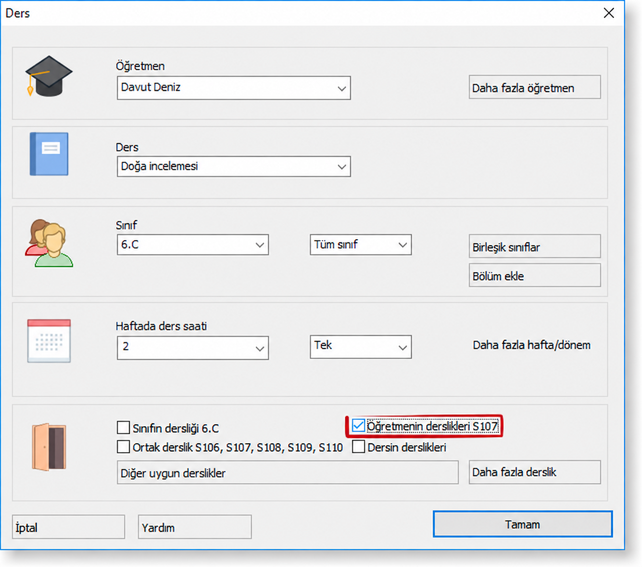Click the blue book lesson icon
The width and height of the screenshot is (642, 567).
pos(49,154)
